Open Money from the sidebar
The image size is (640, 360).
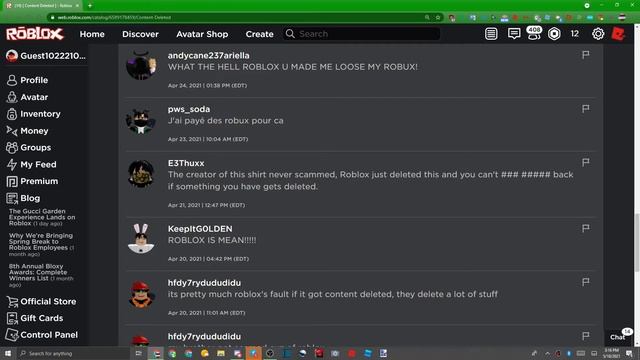tap(27, 131)
